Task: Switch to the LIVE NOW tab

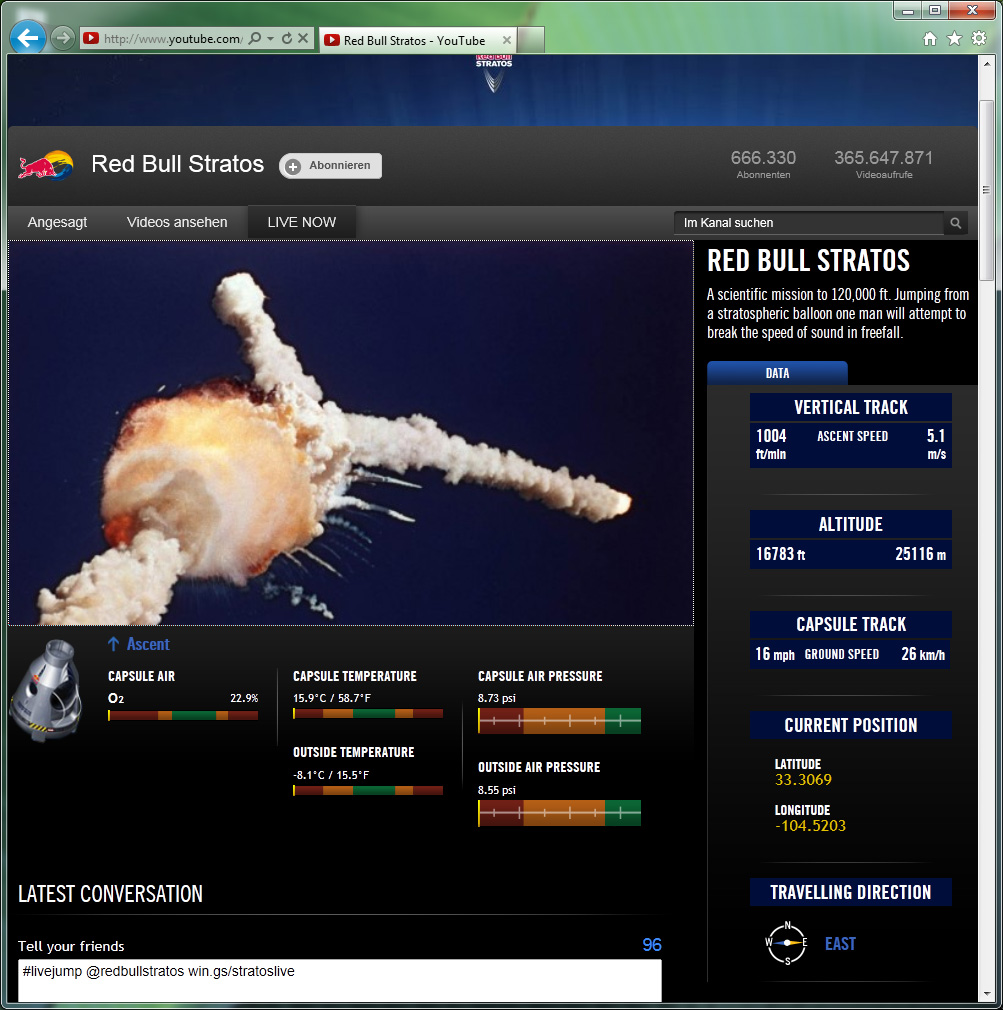Action: [301, 222]
